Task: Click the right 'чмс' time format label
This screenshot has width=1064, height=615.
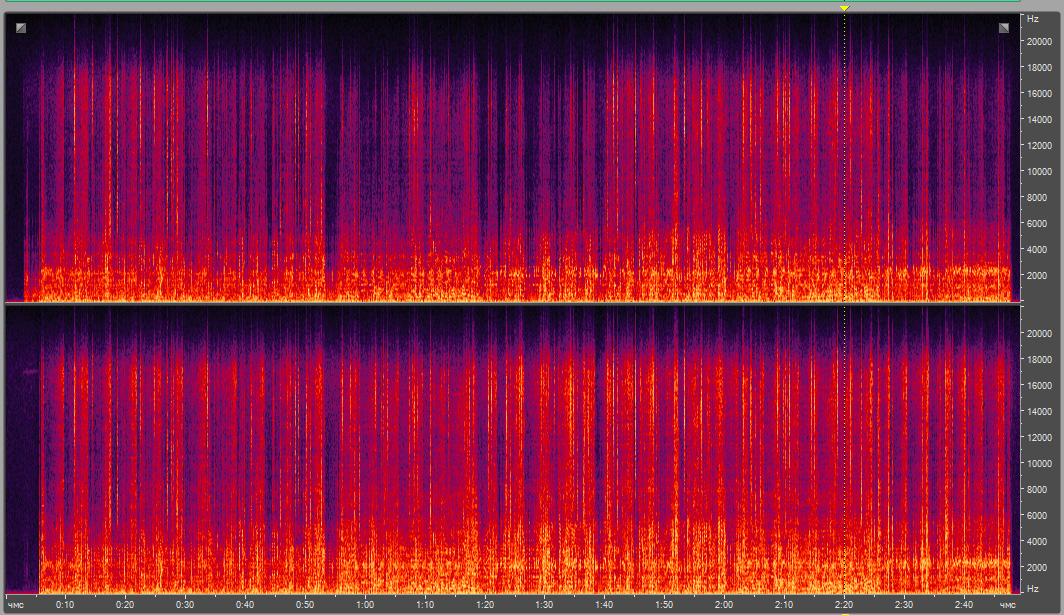Action: 1007,605
